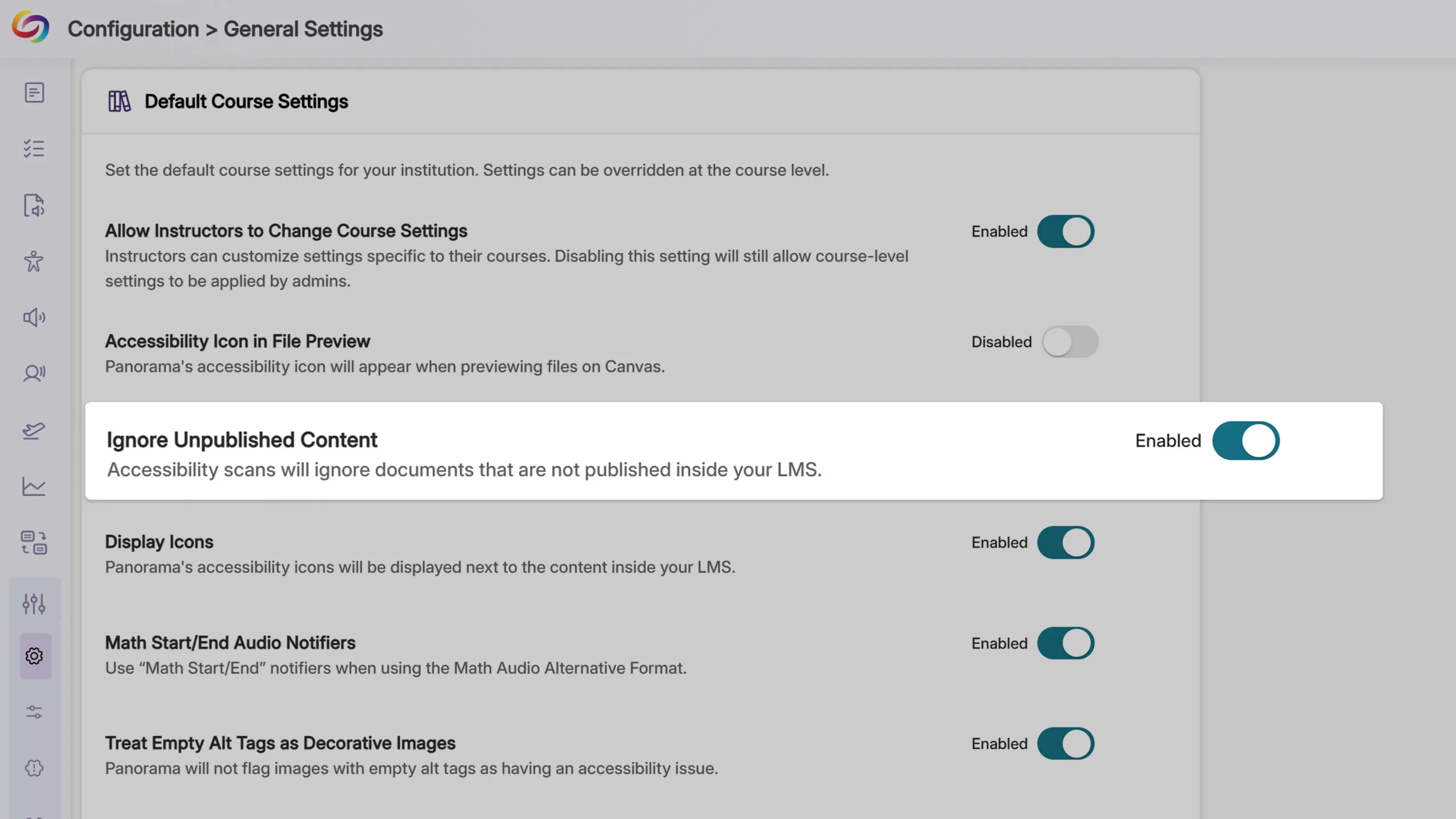Click the document page icon in sidebar
1456x819 pixels.
(34, 92)
